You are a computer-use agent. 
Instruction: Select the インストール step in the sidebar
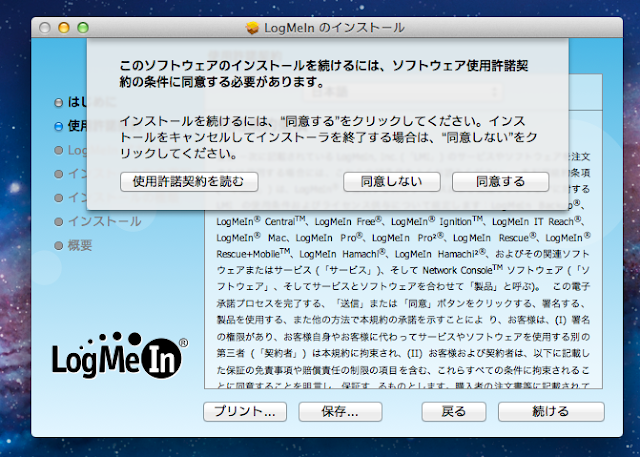point(98,221)
